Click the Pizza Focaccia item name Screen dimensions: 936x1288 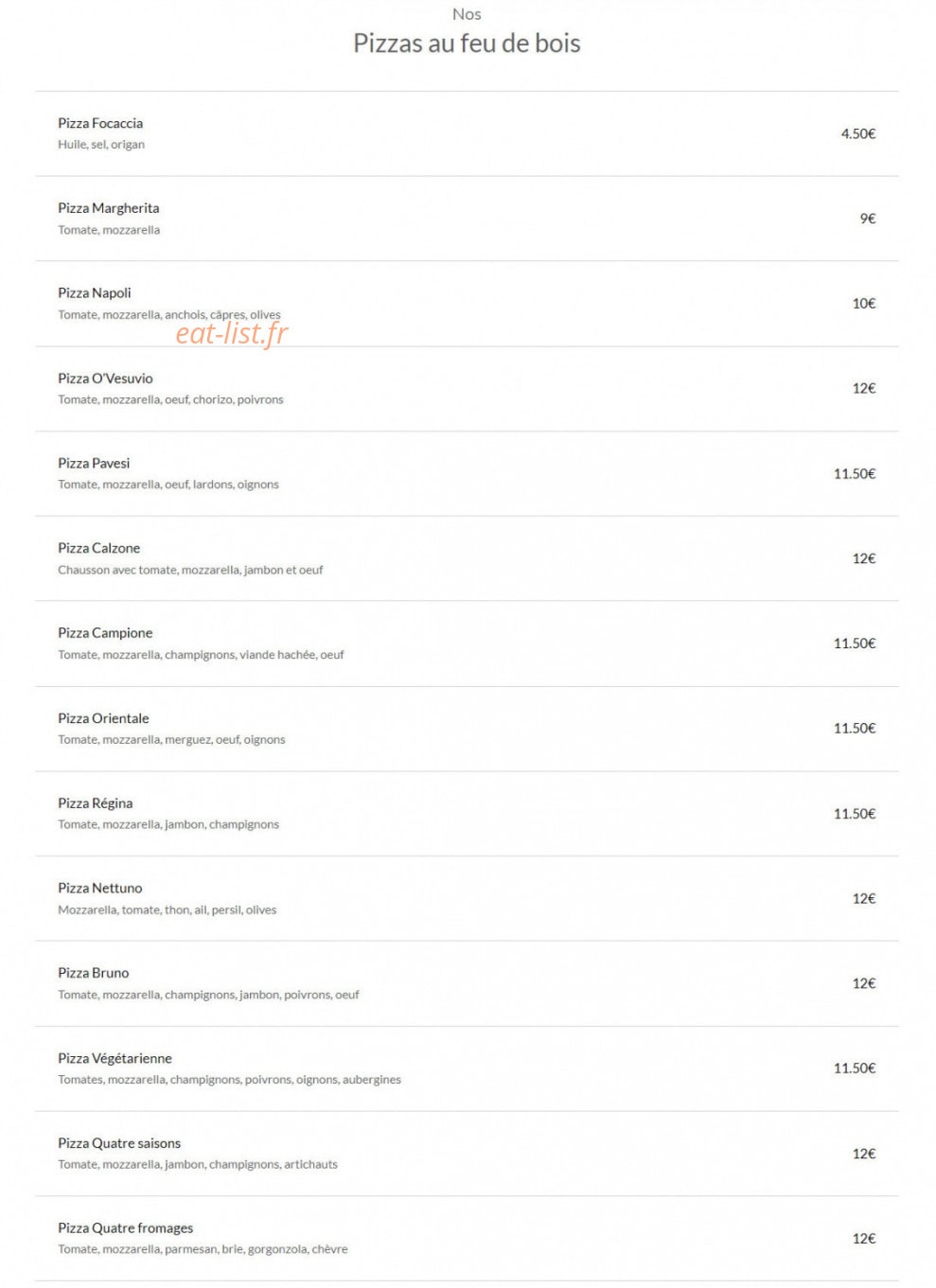100,123
